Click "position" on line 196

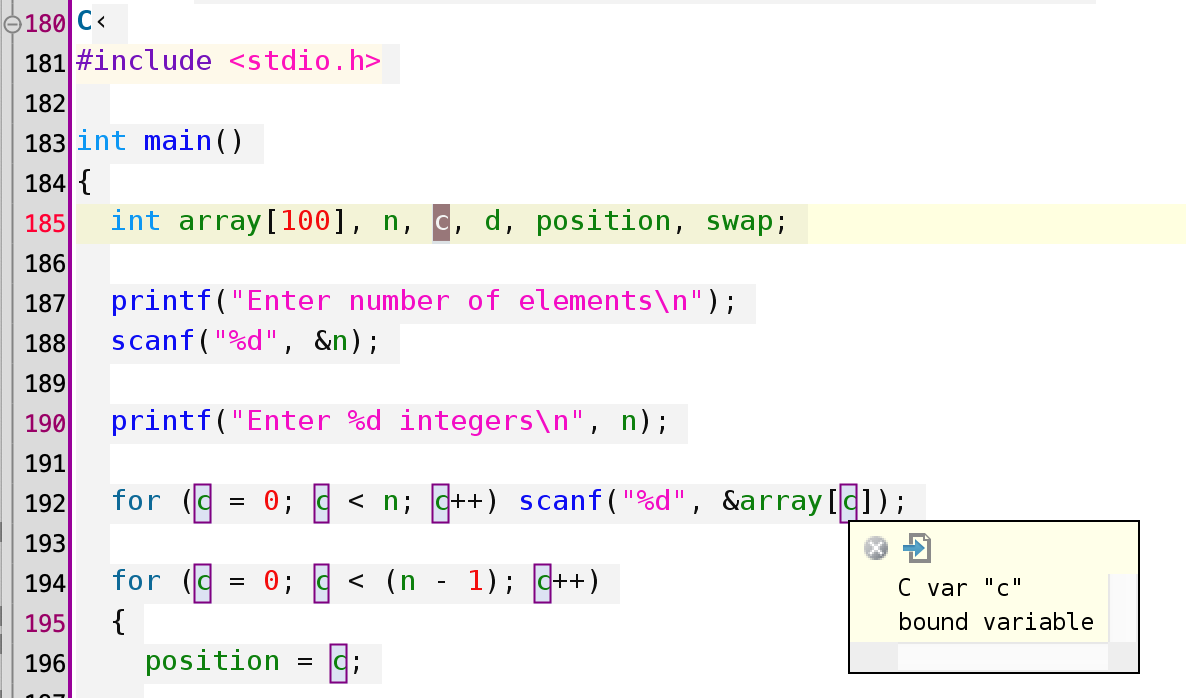(212, 661)
